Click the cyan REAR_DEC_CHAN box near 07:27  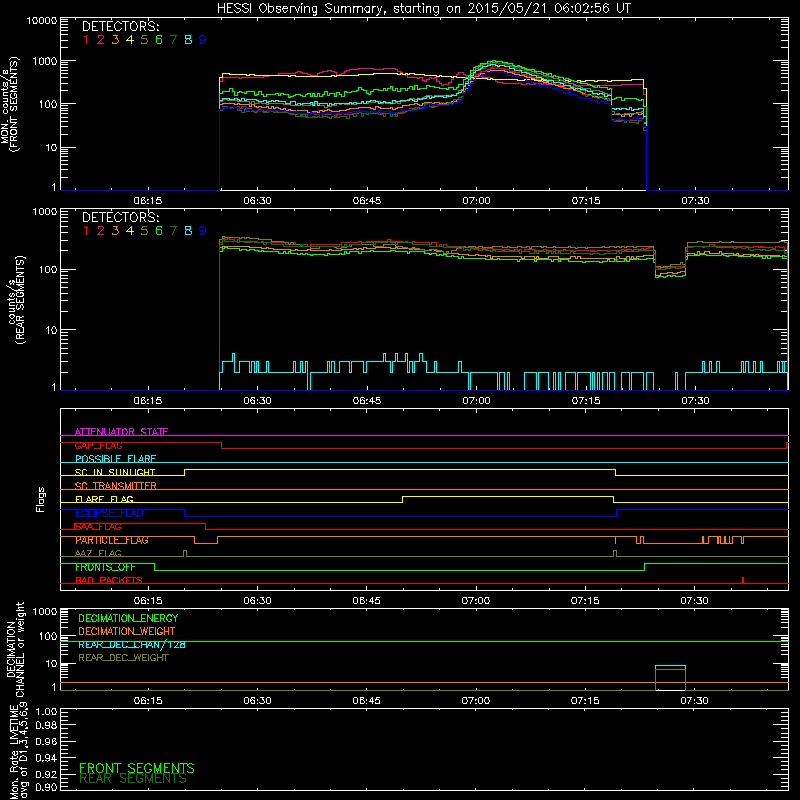(x=670, y=666)
